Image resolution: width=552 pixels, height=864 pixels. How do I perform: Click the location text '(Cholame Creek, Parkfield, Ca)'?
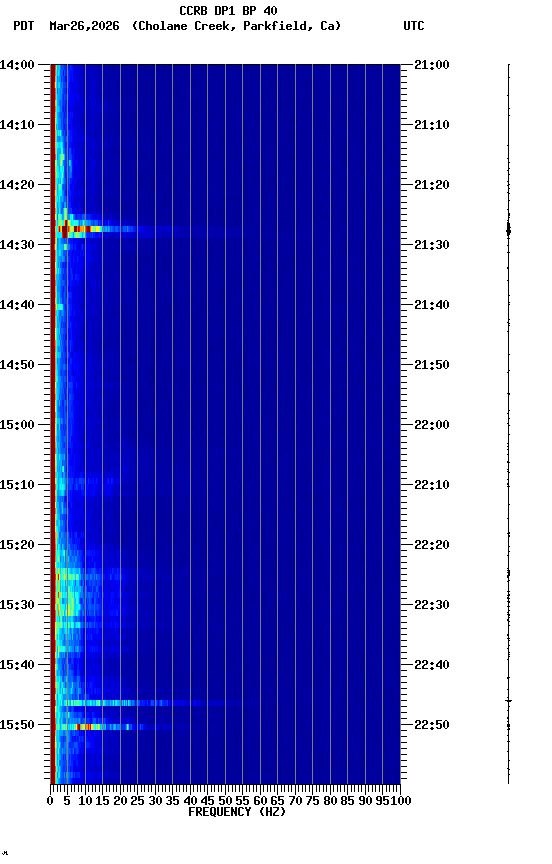pyautogui.click(x=236, y=26)
